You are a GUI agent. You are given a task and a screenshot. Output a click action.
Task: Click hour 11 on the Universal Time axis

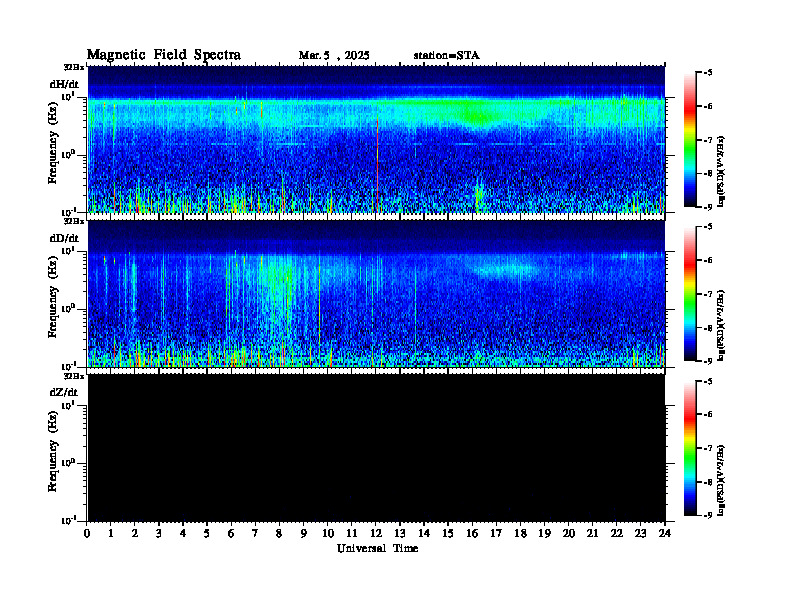pyautogui.click(x=352, y=534)
